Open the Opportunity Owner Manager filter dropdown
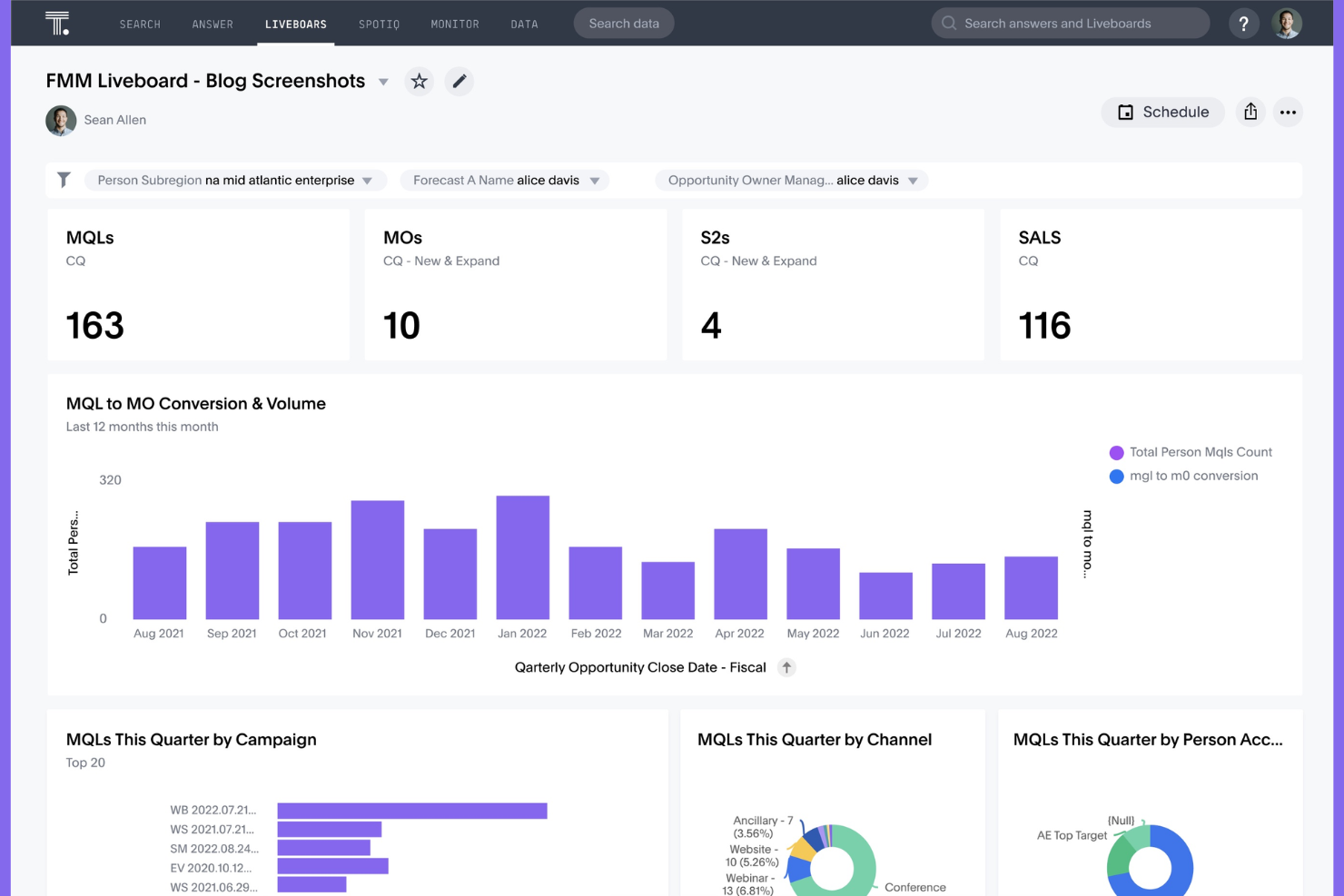The width and height of the screenshot is (1344, 896). point(792,180)
